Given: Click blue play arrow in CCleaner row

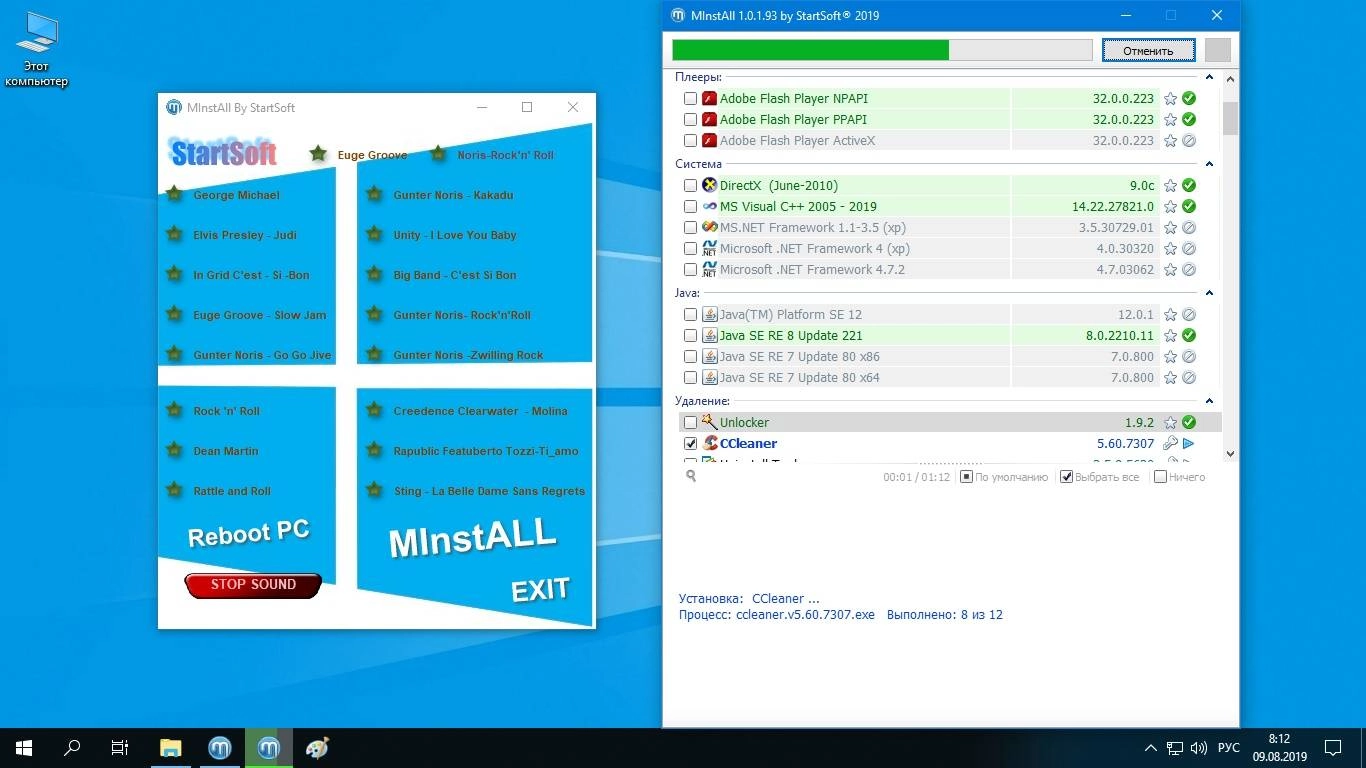Looking at the screenshot, I should click(x=1189, y=443).
